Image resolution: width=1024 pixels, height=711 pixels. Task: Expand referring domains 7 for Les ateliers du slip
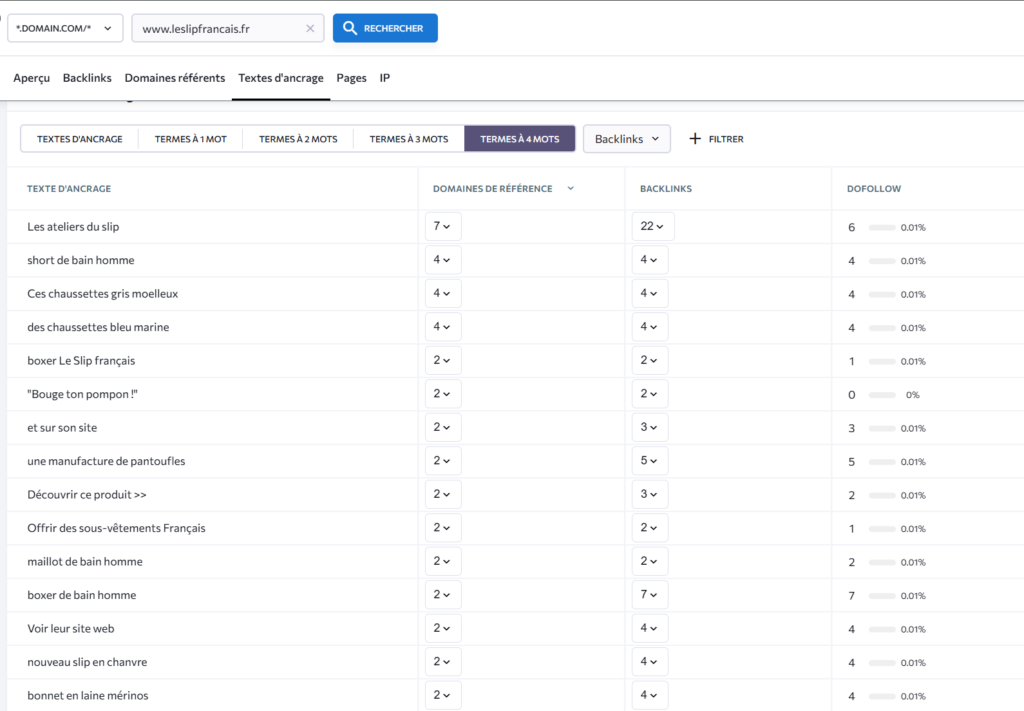pyautogui.click(x=443, y=227)
